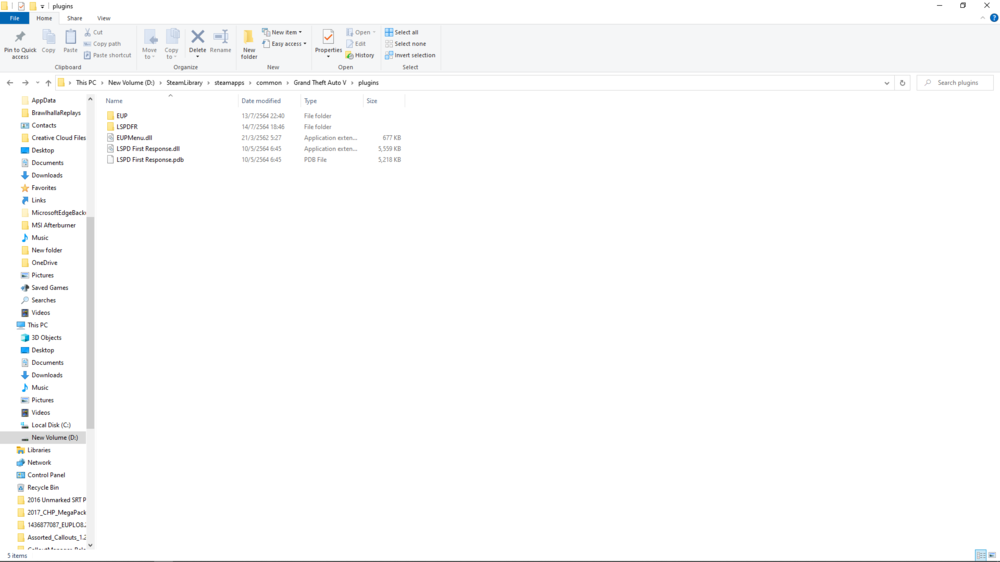Click Paste shortcut in ribbon

point(107,55)
